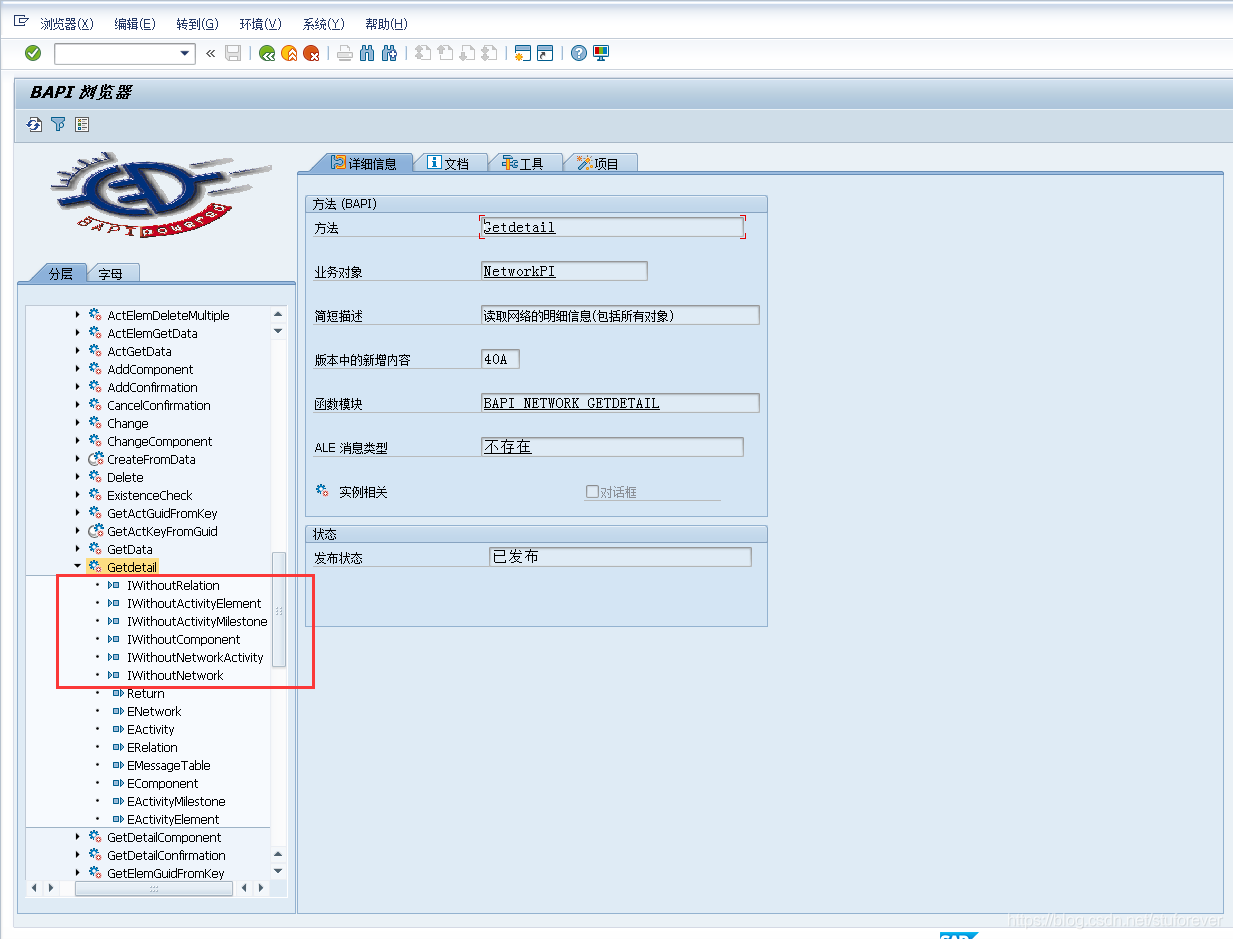Select the 字母 tab
This screenshot has height=939, width=1233.
pos(111,273)
